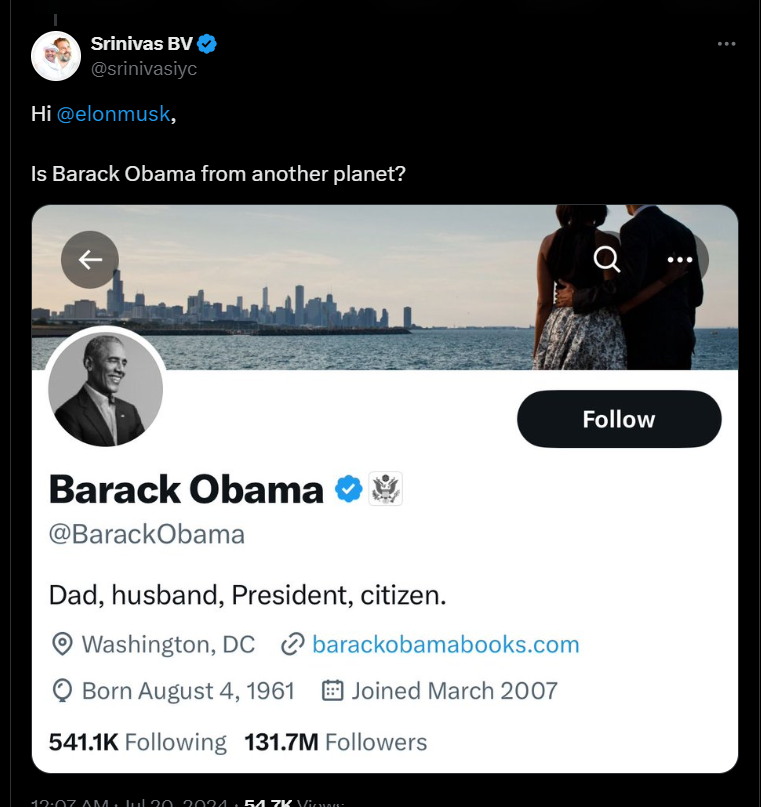Click the search magnifier on the profile banner
The image size is (761, 807).
pos(607,259)
